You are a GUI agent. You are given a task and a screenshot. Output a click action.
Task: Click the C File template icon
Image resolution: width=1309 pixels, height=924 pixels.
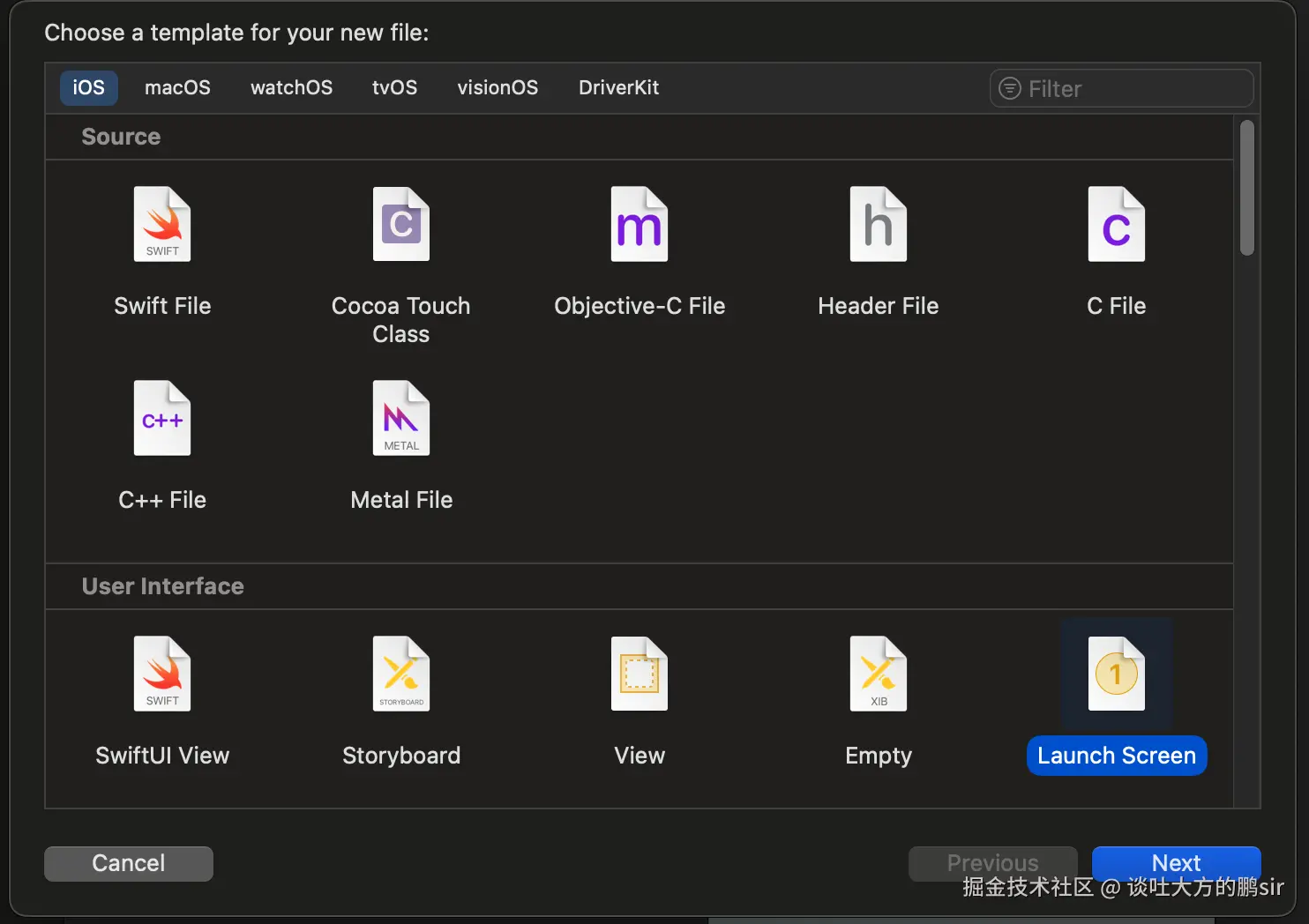click(1116, 224)
